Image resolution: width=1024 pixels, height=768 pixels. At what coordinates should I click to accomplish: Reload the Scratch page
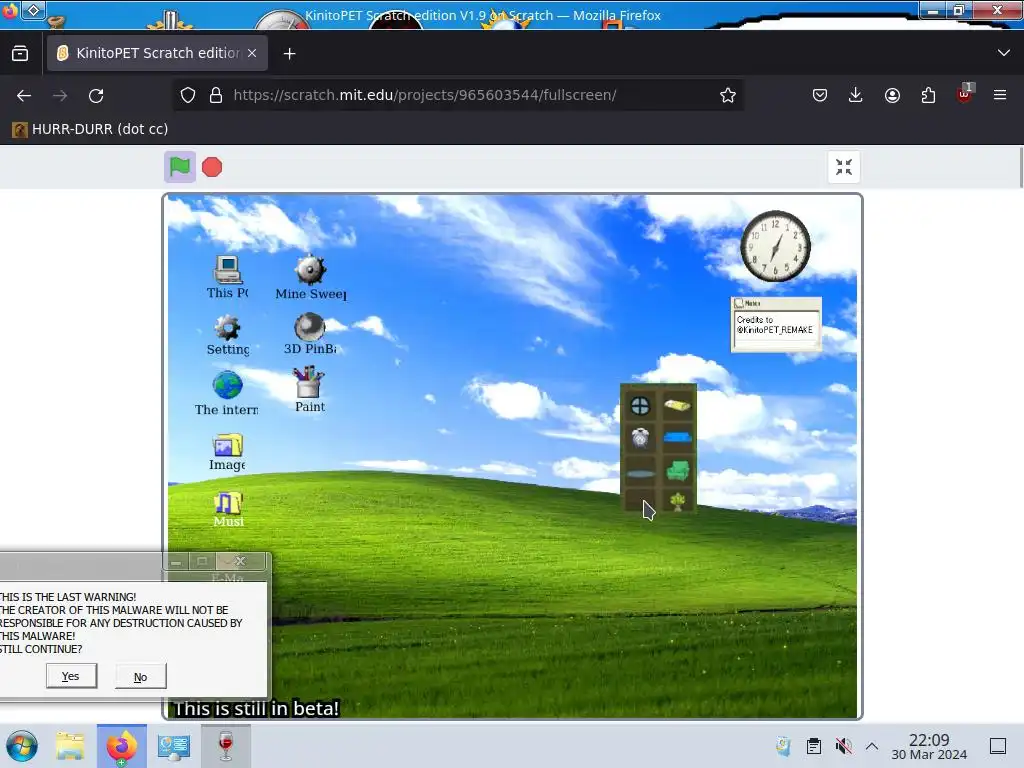96,95
